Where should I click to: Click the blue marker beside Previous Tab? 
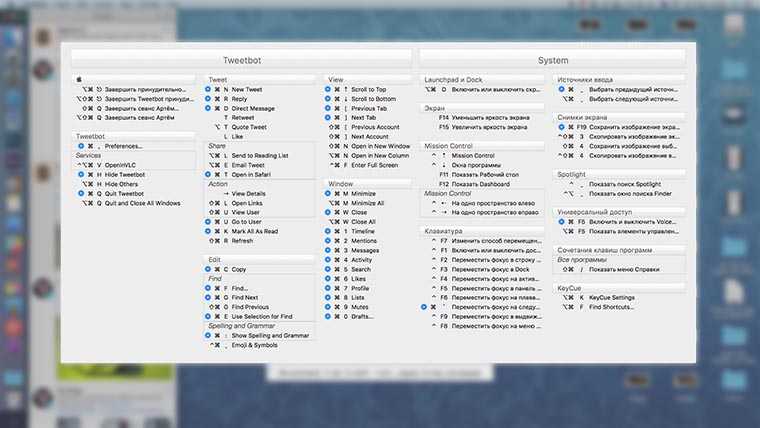click(x=328, y=108)
